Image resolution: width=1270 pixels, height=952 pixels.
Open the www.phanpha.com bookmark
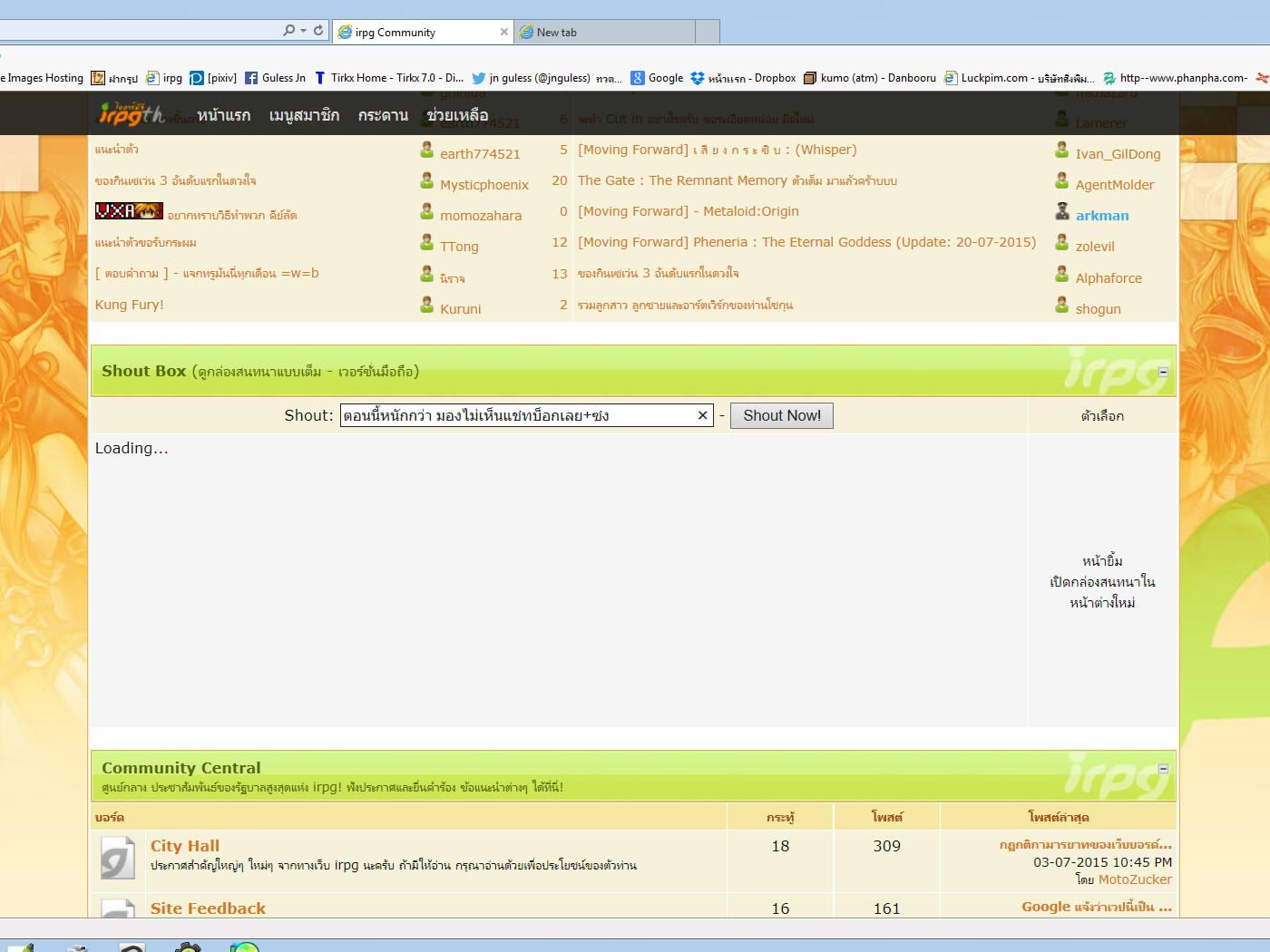[1175, 78]
